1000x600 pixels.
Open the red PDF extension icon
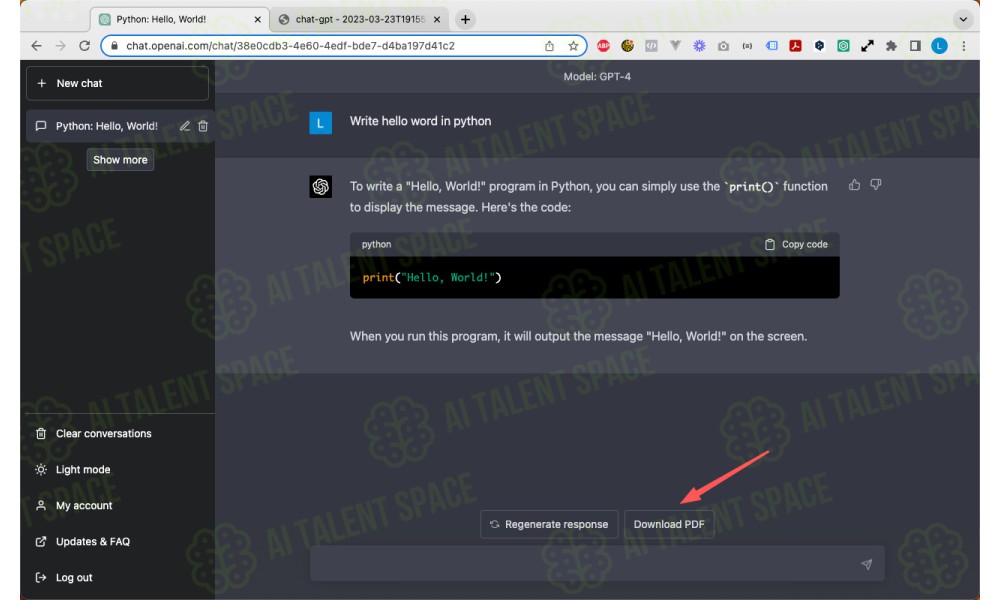(x=795, y=46)
